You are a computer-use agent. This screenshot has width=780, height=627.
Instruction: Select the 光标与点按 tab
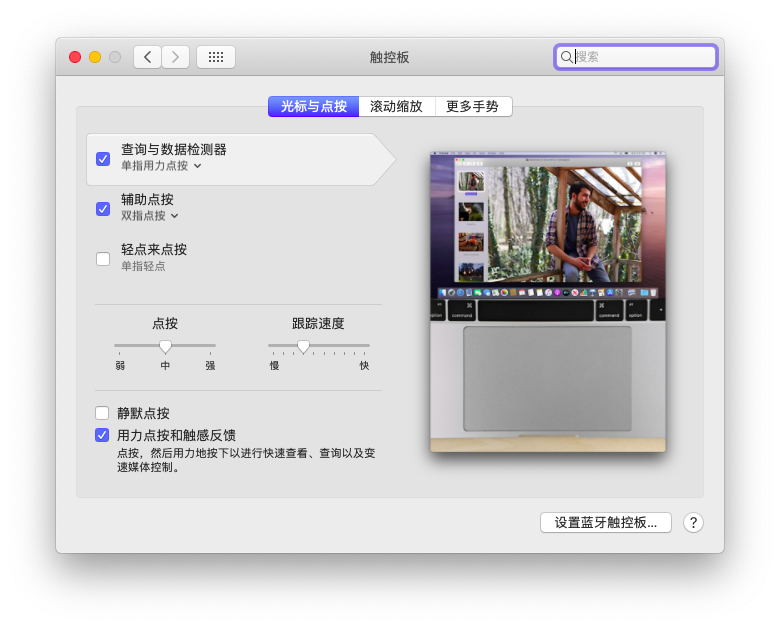313,106
